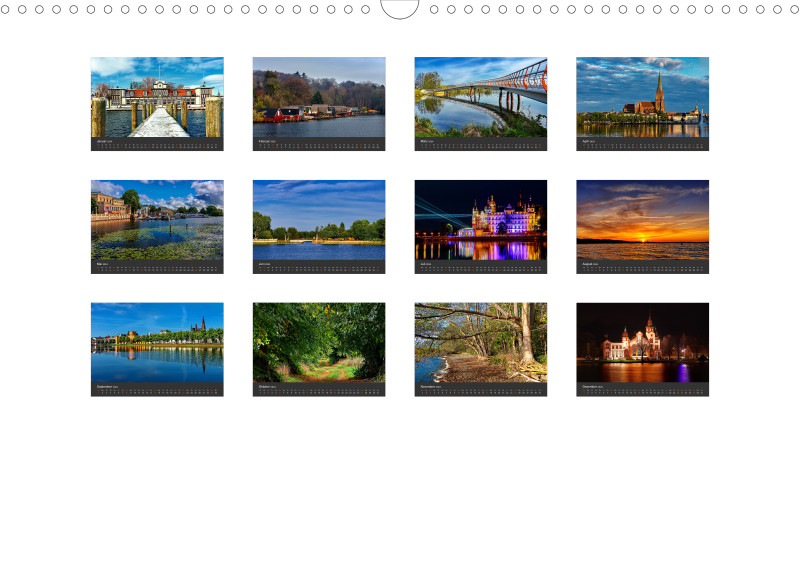Select the August sunset thumbnail
This screenshot has height=565, width=800.
[643, 220]
